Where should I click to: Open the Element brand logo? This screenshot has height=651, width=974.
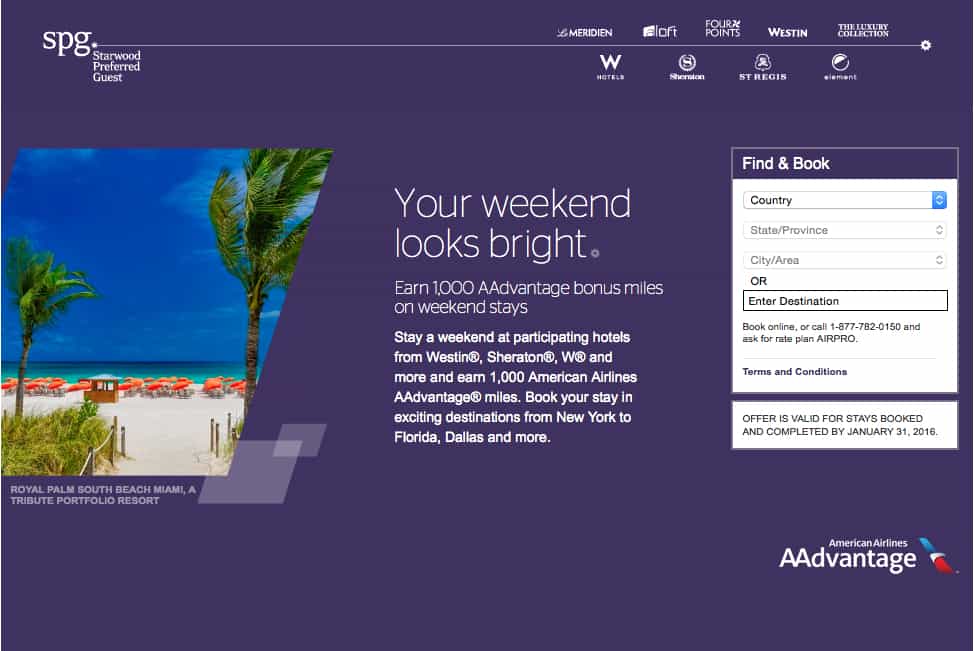(x=840, y=67)
